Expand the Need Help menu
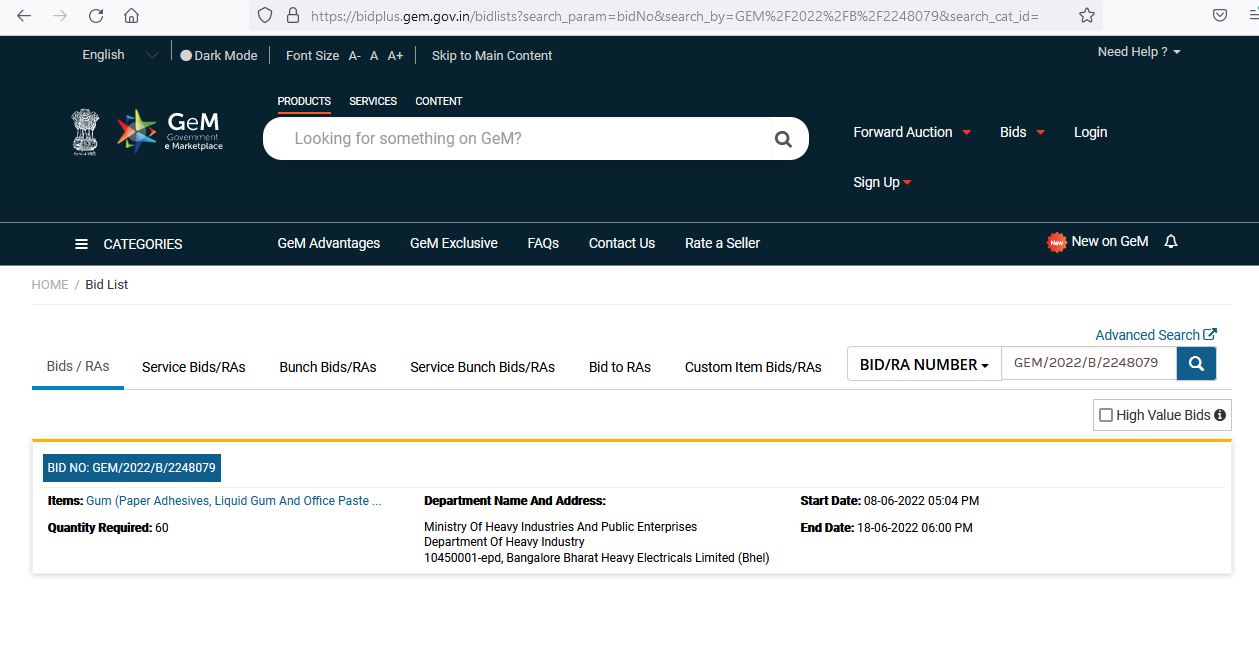The image size is (1259, 656). tap(1138, 52)
